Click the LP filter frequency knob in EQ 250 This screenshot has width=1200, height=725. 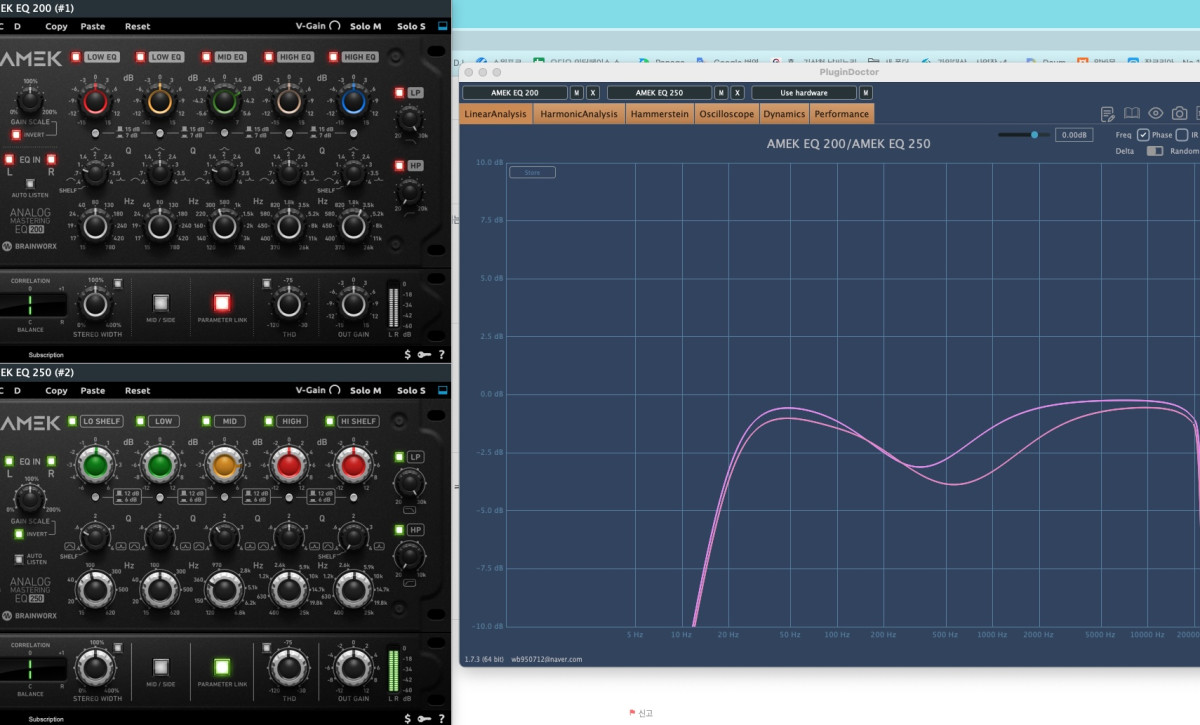tap(408, 482)
